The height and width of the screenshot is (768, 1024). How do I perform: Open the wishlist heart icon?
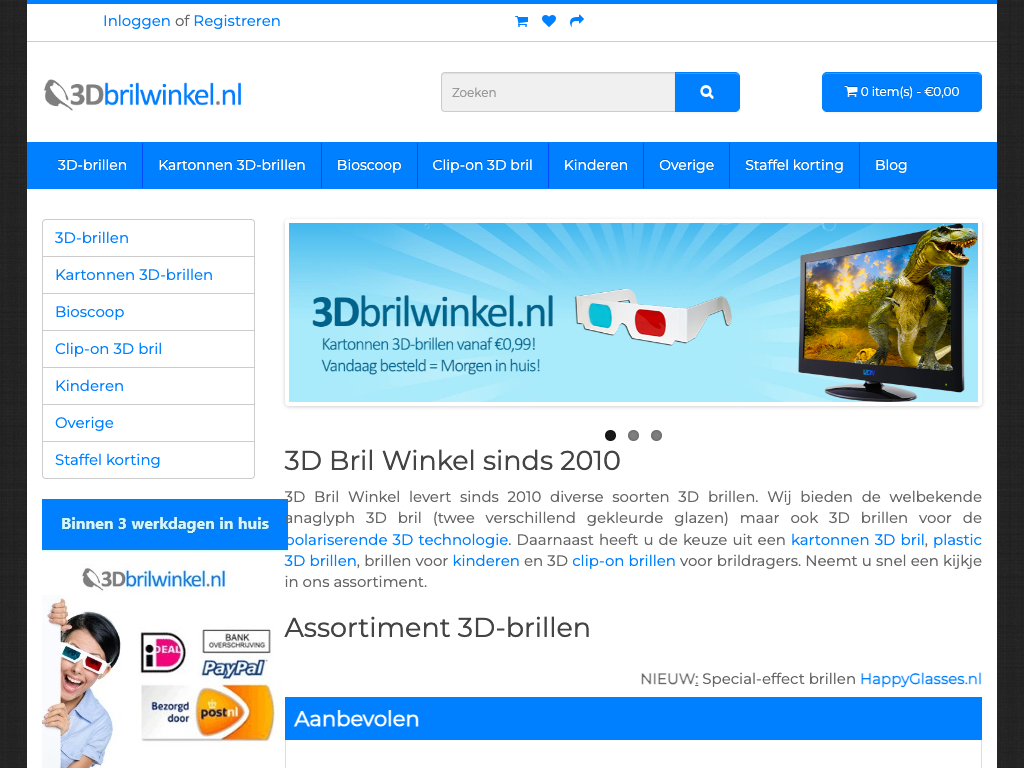coord(549,21)
